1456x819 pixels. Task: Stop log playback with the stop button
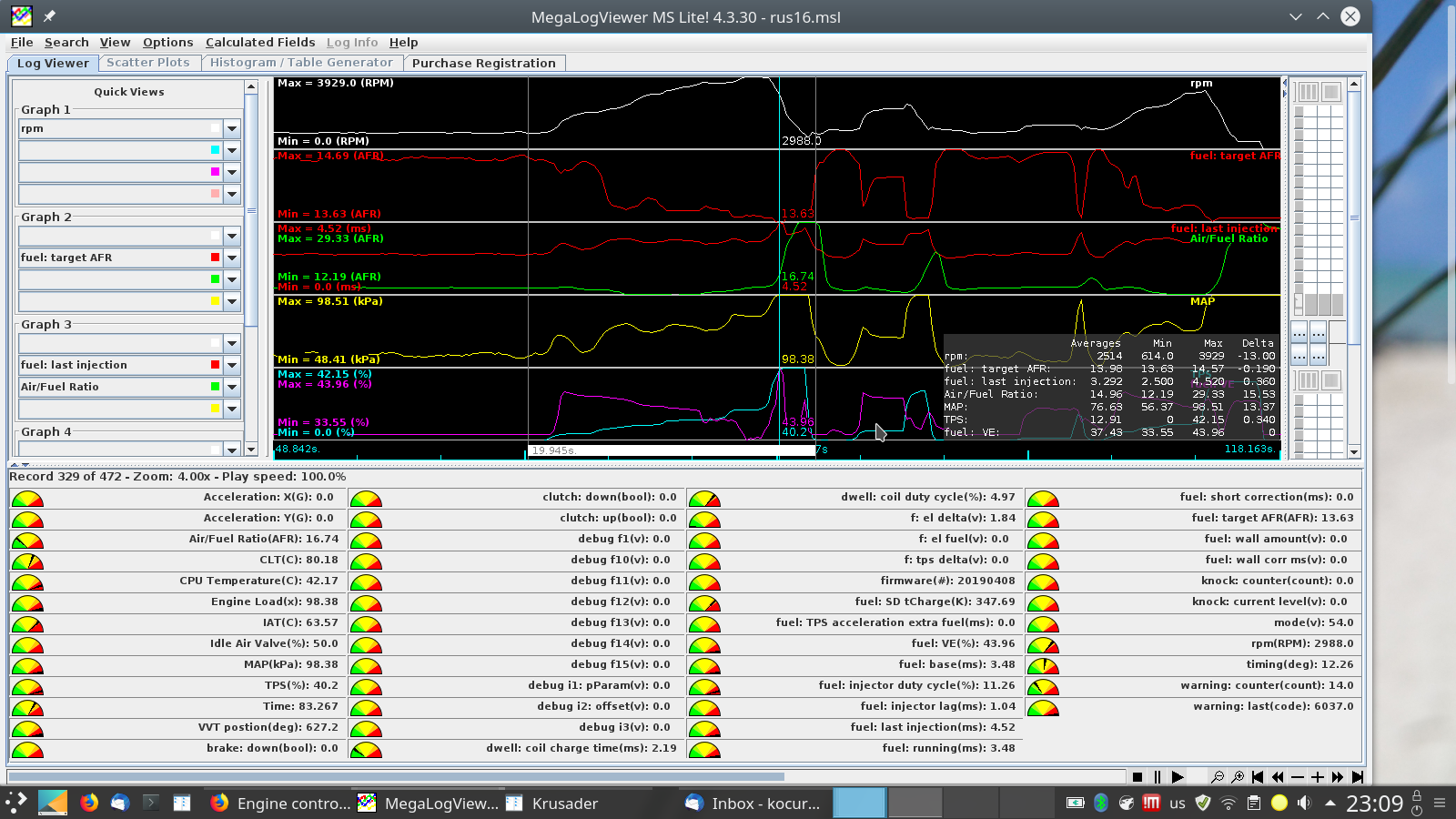tap(1137, 777)
